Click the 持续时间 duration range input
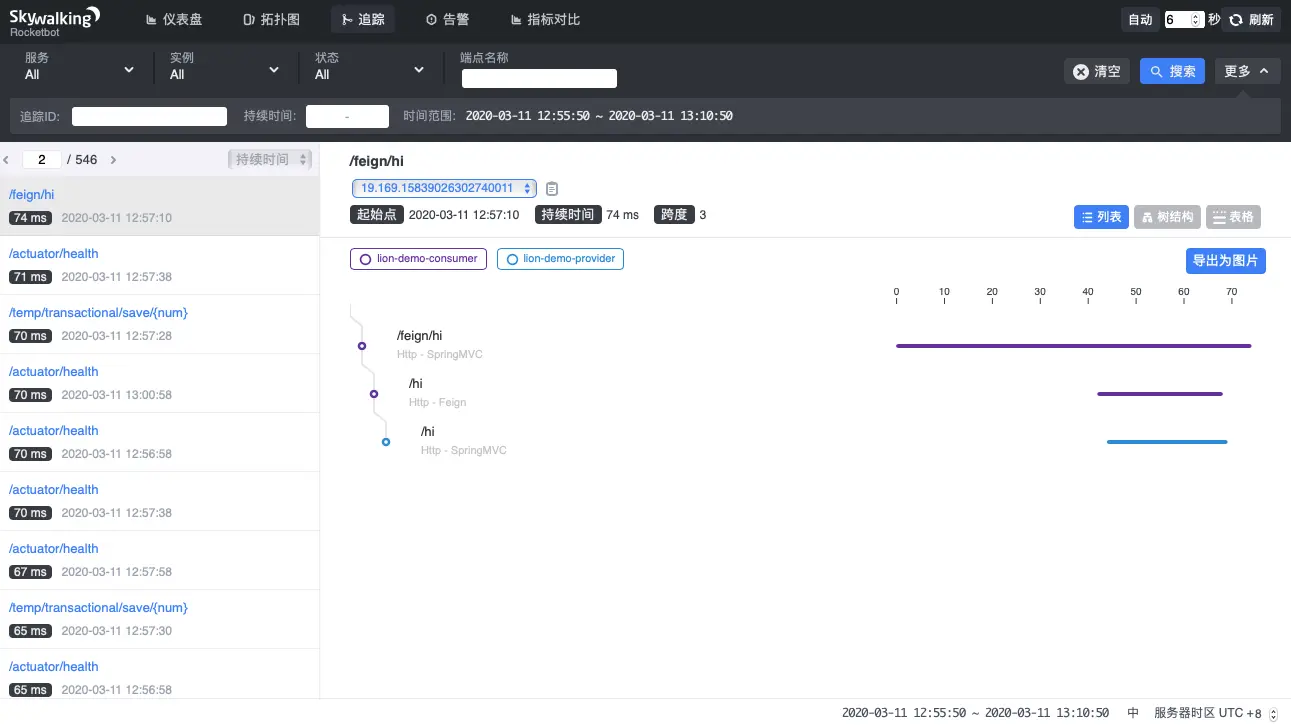Viewport: 1291px width, 725px height. pos(347,116)
